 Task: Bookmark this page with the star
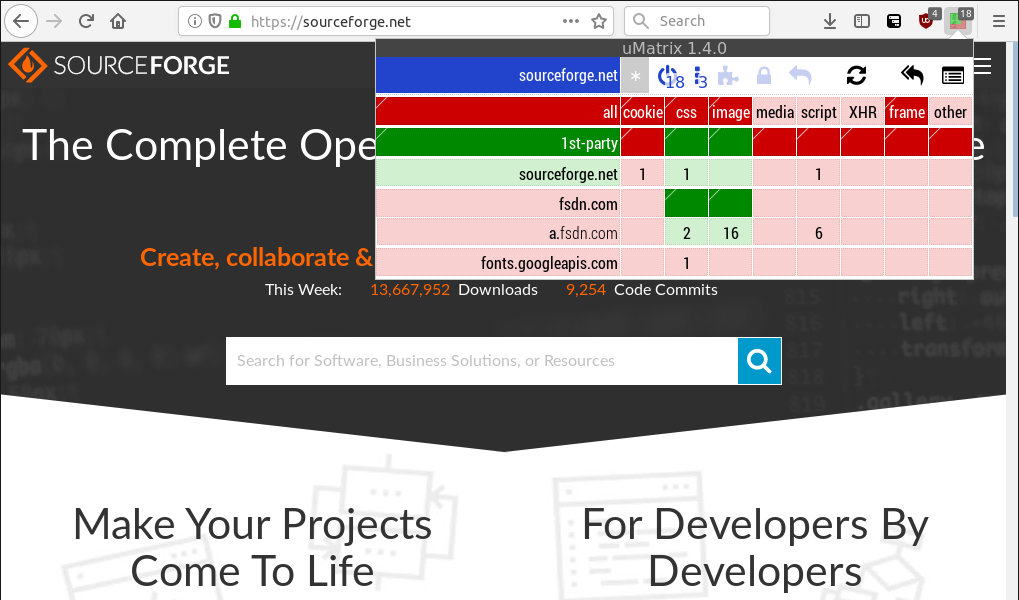(599, 21)
